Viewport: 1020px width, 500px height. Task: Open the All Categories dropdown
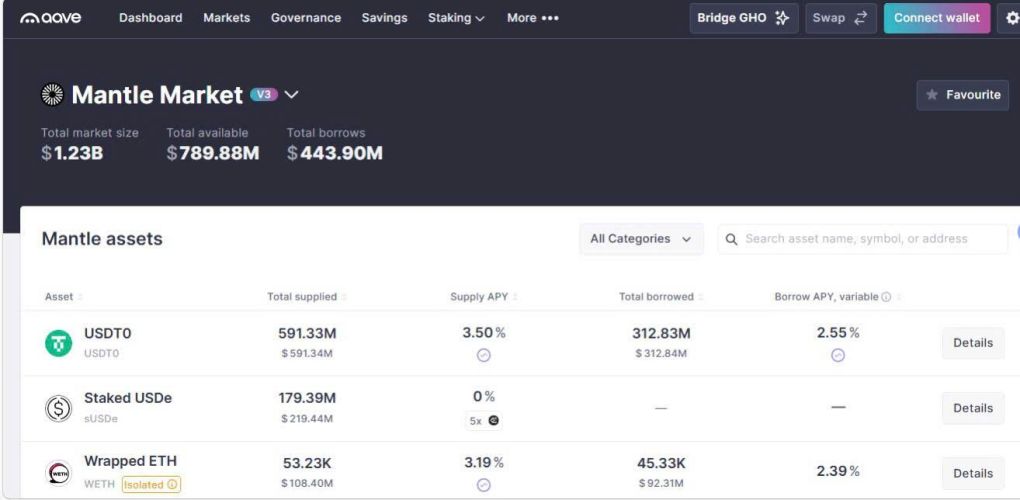(640, 239)
